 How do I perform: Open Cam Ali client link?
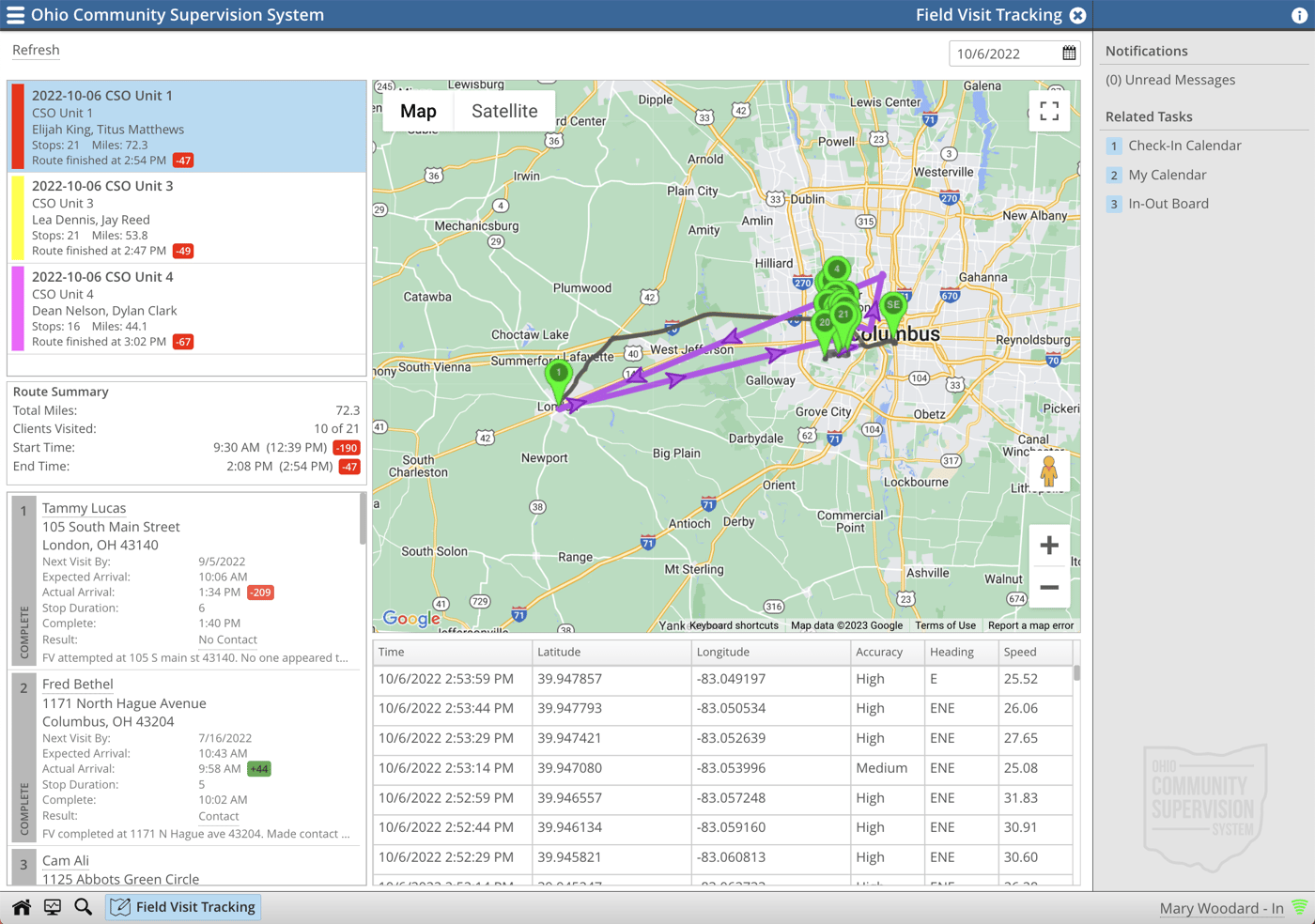(66, 860)
